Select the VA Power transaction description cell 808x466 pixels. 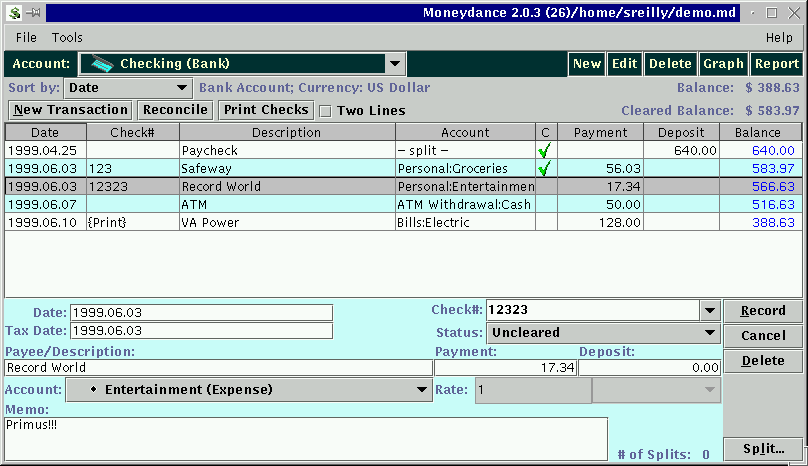287,223
